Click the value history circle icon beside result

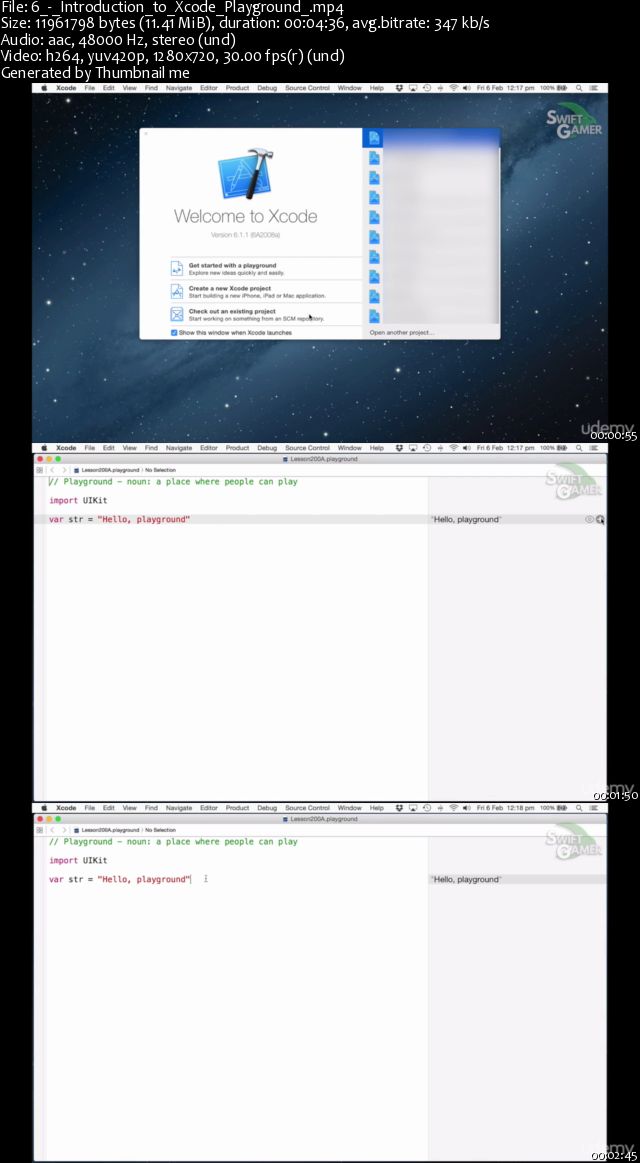[600, 520]
